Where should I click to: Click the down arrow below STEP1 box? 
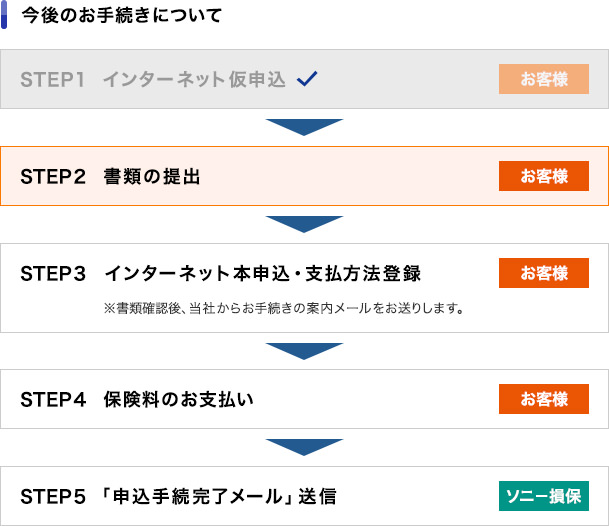click(x=304, y=127)
